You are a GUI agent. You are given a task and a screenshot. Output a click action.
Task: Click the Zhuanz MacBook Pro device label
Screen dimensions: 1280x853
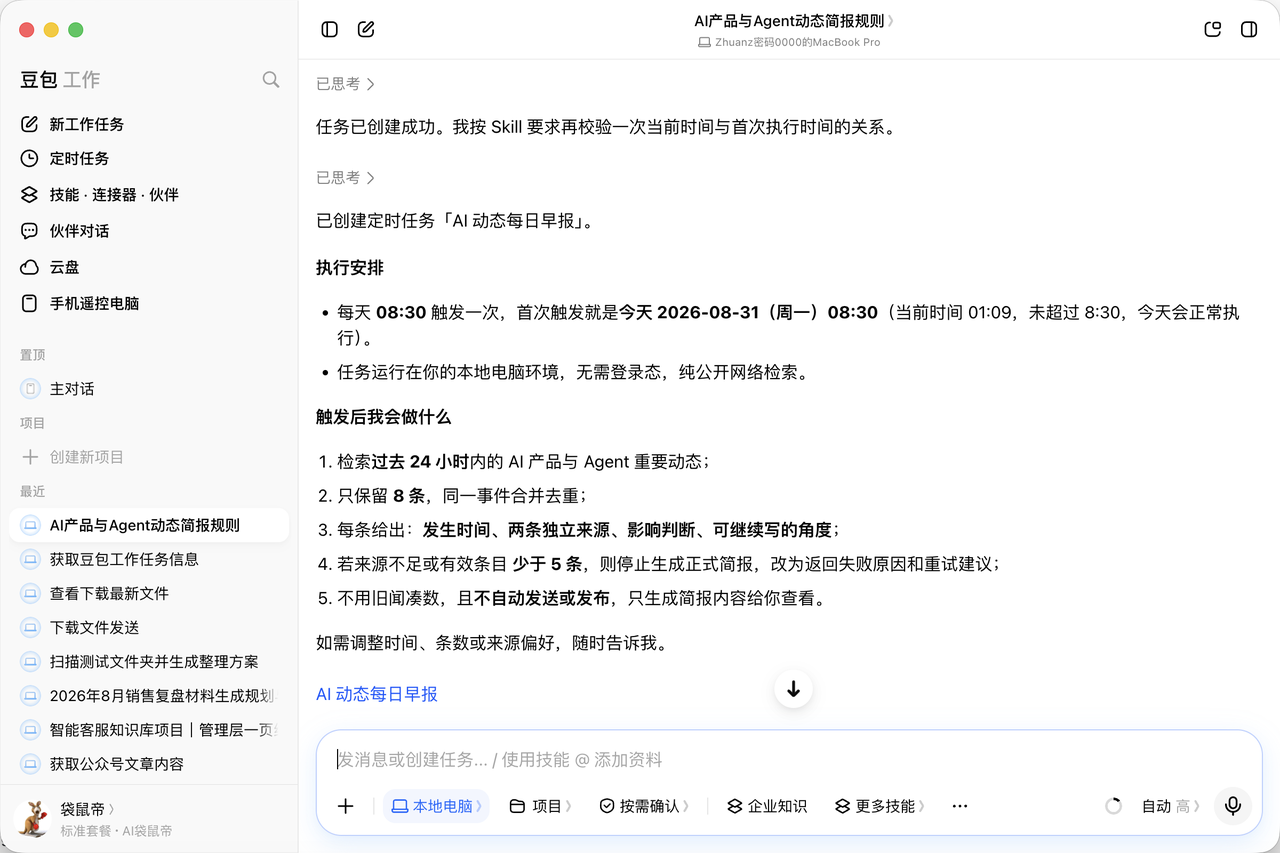coord(789,43)
